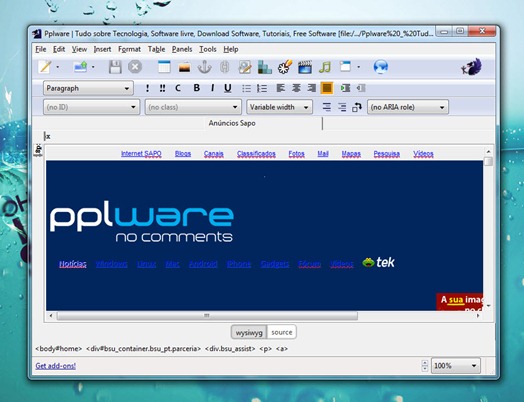Viewport: 524px width, 402px height.
Task: Click the Stop loading X icon
Action: coord(135,67)
